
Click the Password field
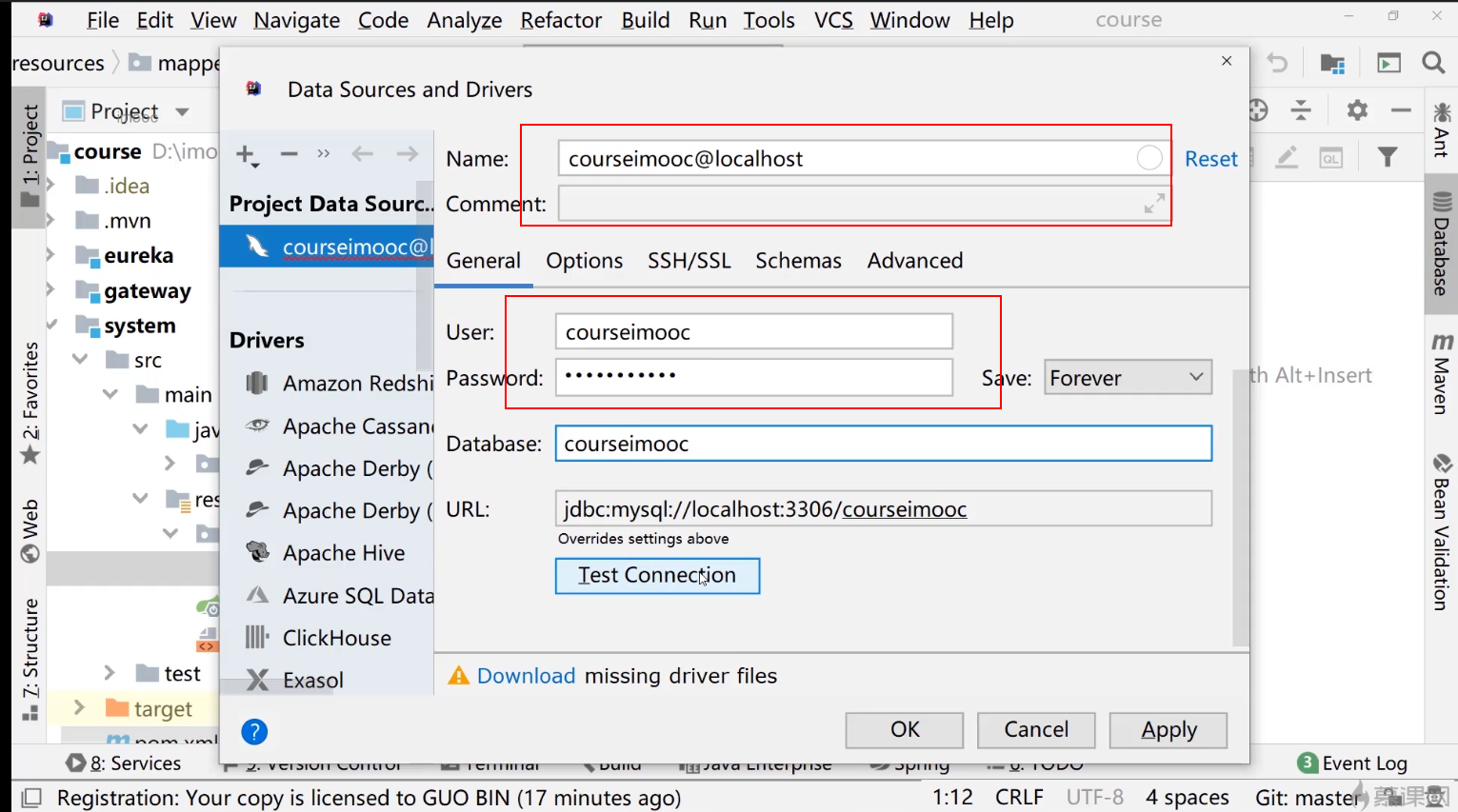753,377
